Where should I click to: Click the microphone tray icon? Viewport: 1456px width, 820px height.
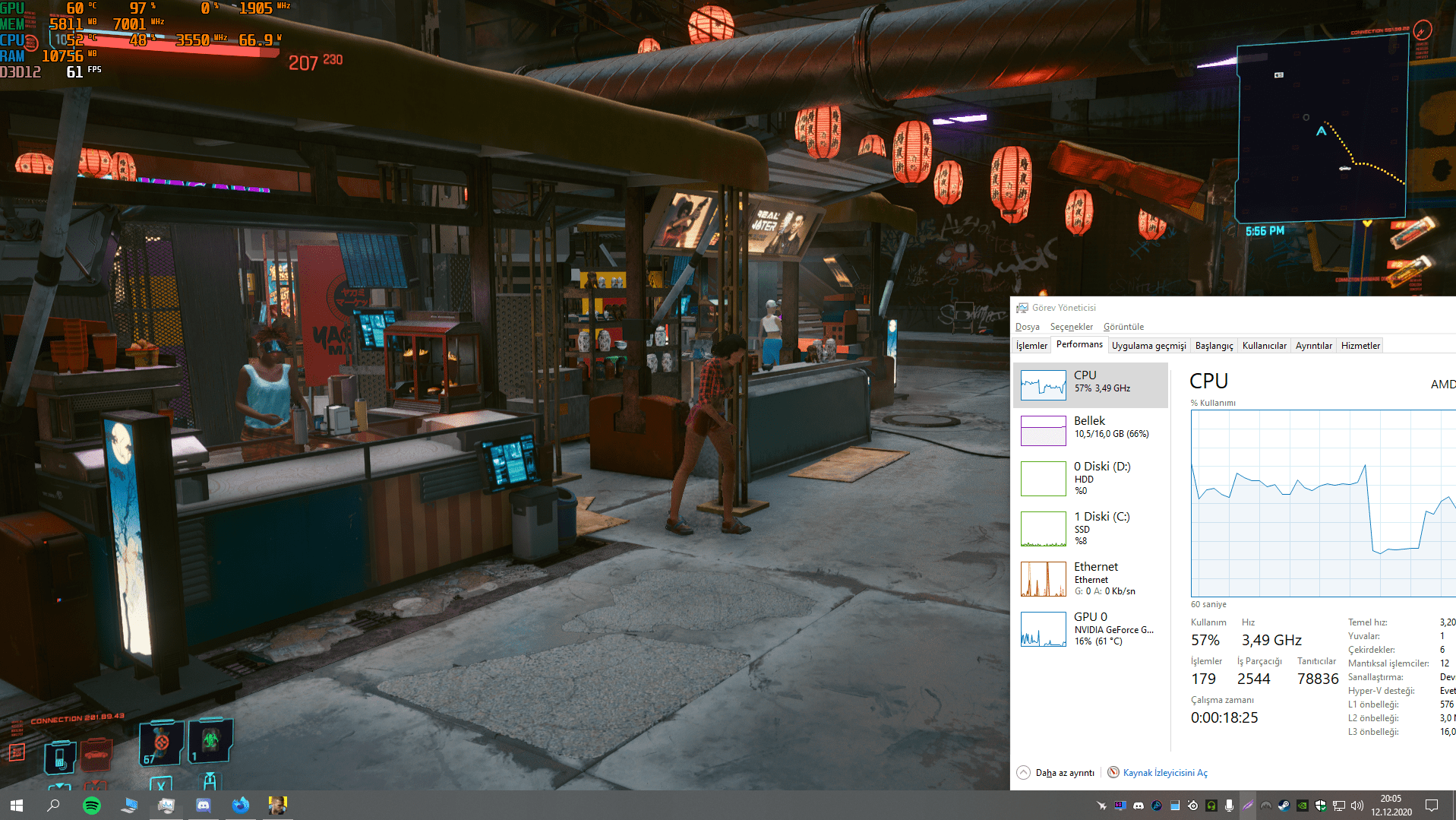click(x=1229, y=806)
